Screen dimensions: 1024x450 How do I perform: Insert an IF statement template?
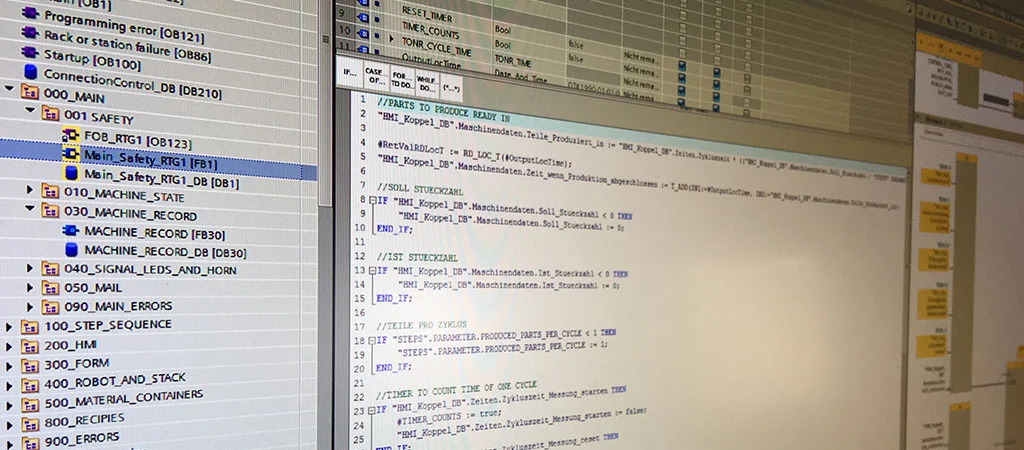(350, 73)
